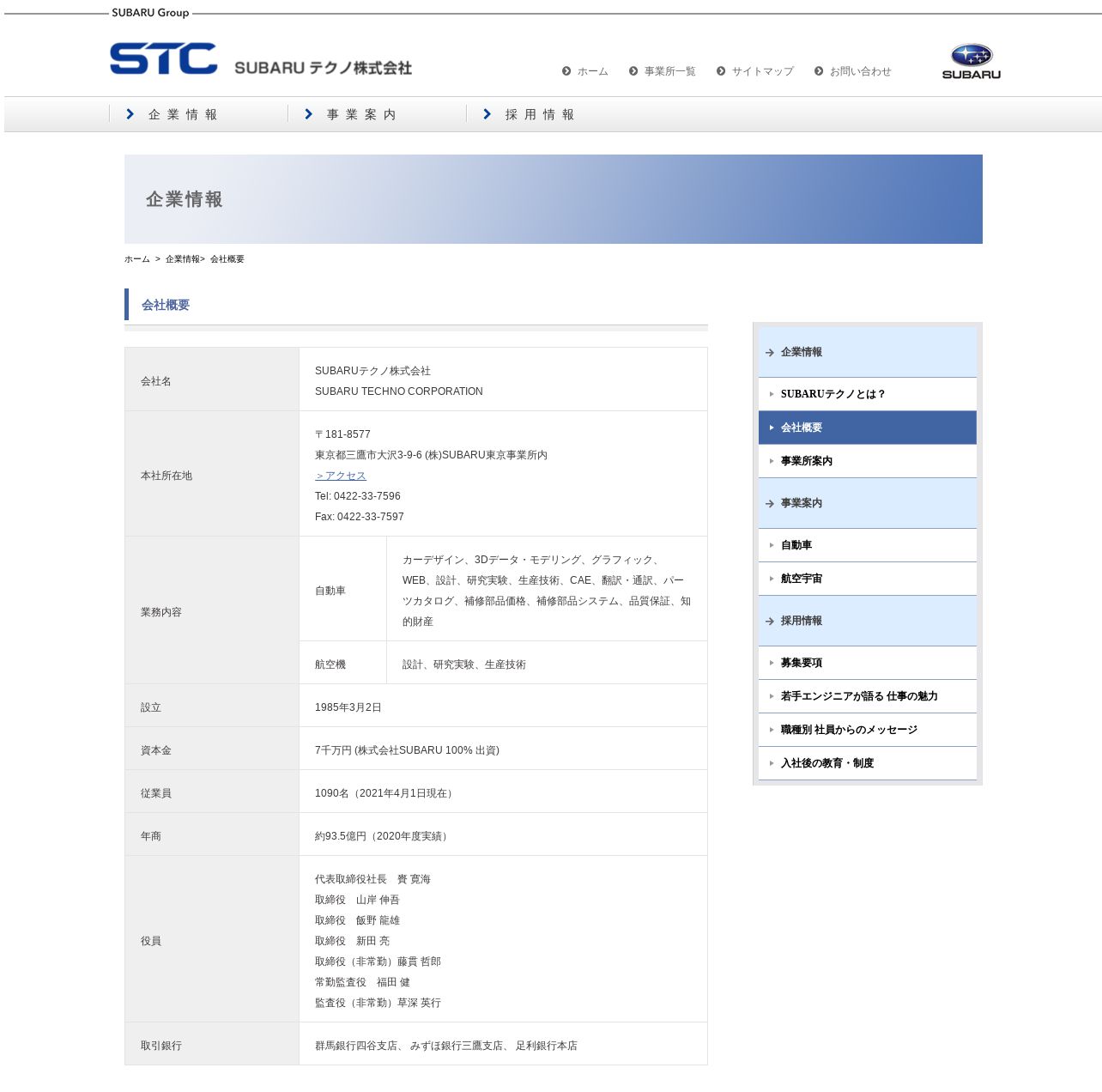The image size is (1102, 1092).
Task: Click the 企業情報 page banner
Action: tap(554, 199)
